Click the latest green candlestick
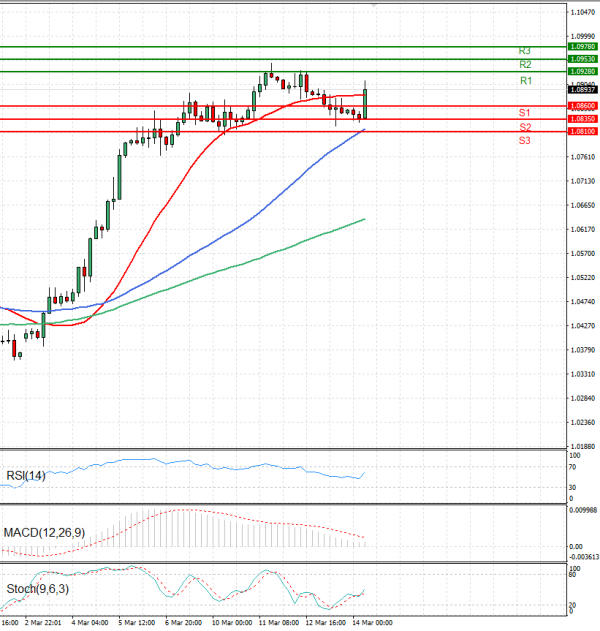 [x=365, y=104]
